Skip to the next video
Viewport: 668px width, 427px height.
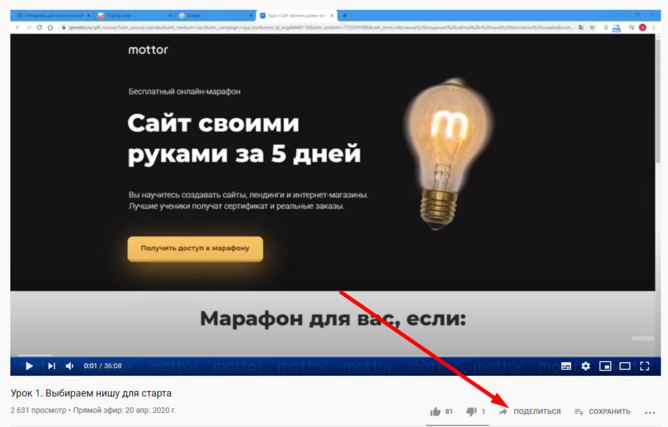(x=52, y=366)
